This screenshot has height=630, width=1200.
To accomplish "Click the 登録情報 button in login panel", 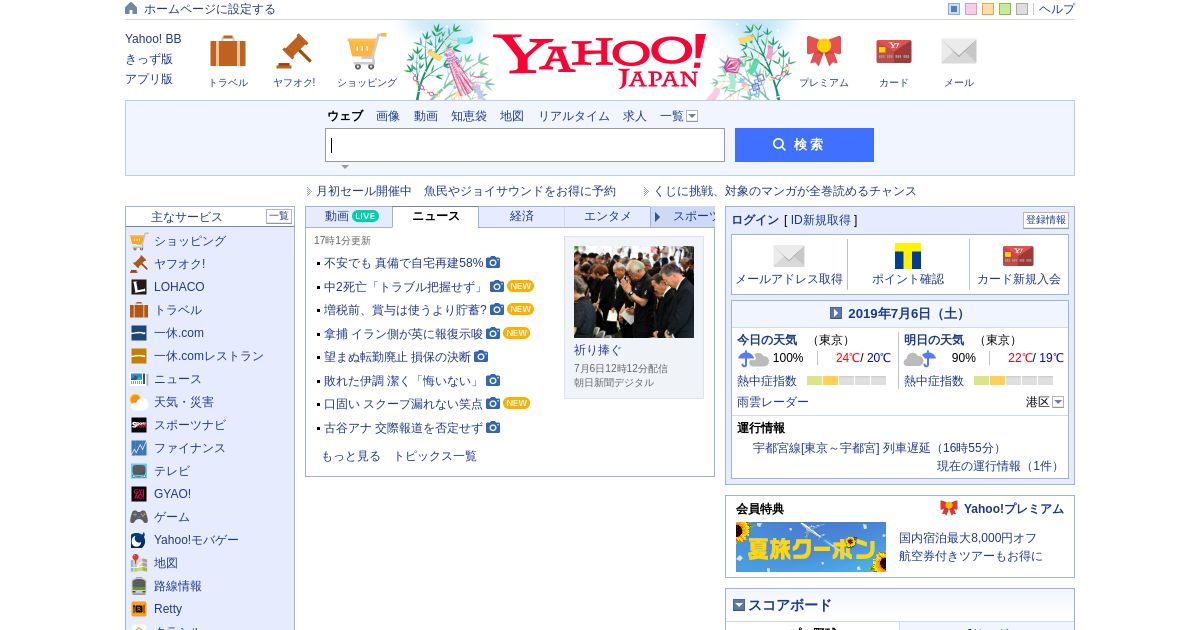I will pos(1046,220).
